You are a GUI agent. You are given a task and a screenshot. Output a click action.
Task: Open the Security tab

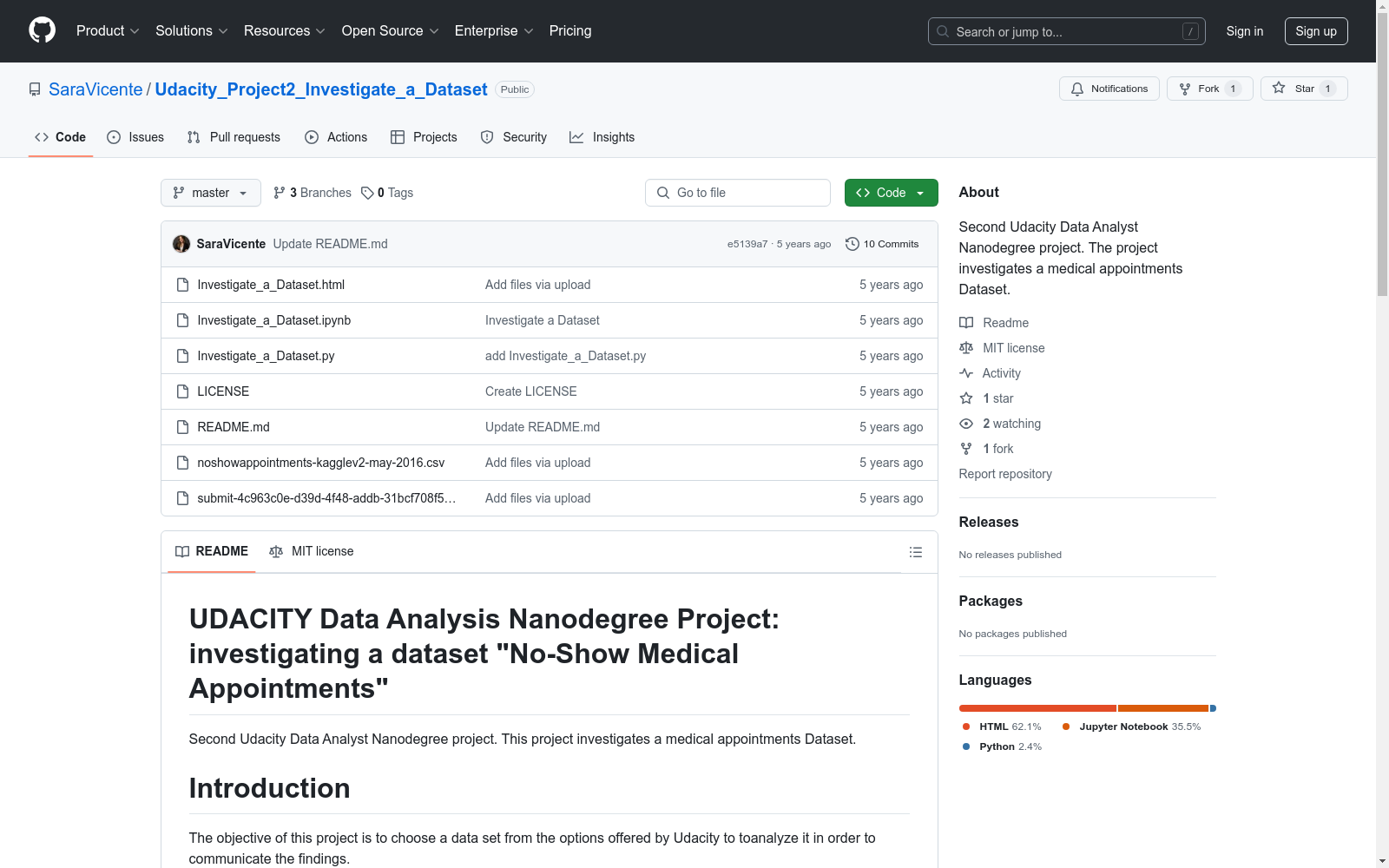click(x=514, y=137)
